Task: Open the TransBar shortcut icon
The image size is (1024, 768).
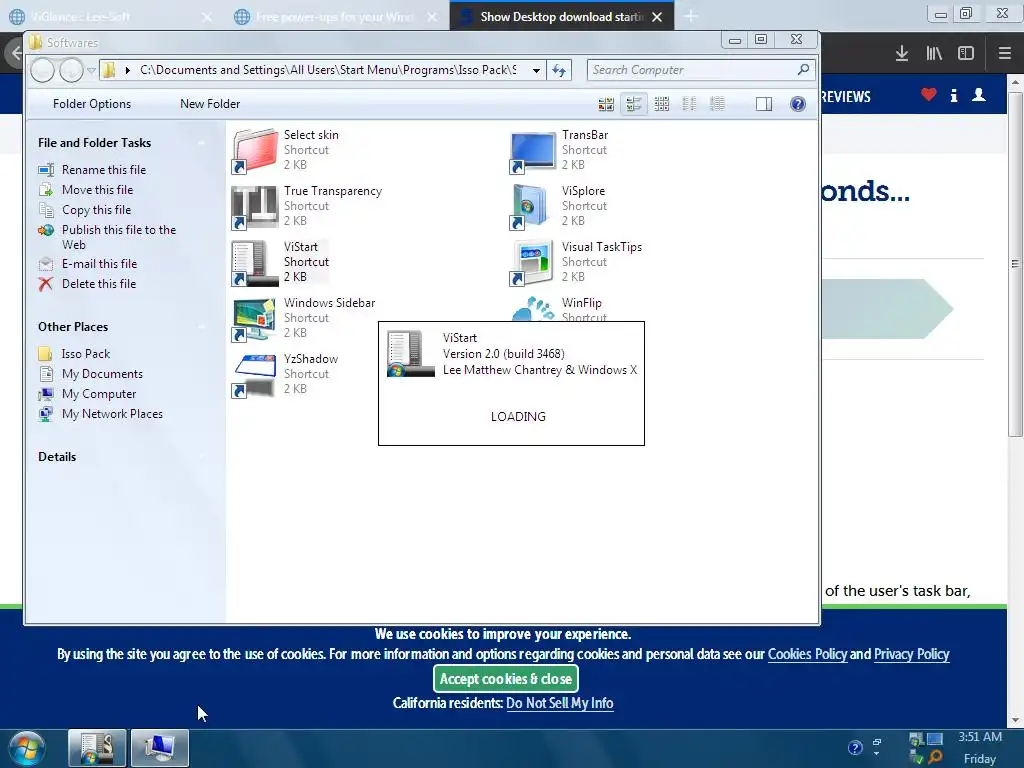Action: point(533,151)
